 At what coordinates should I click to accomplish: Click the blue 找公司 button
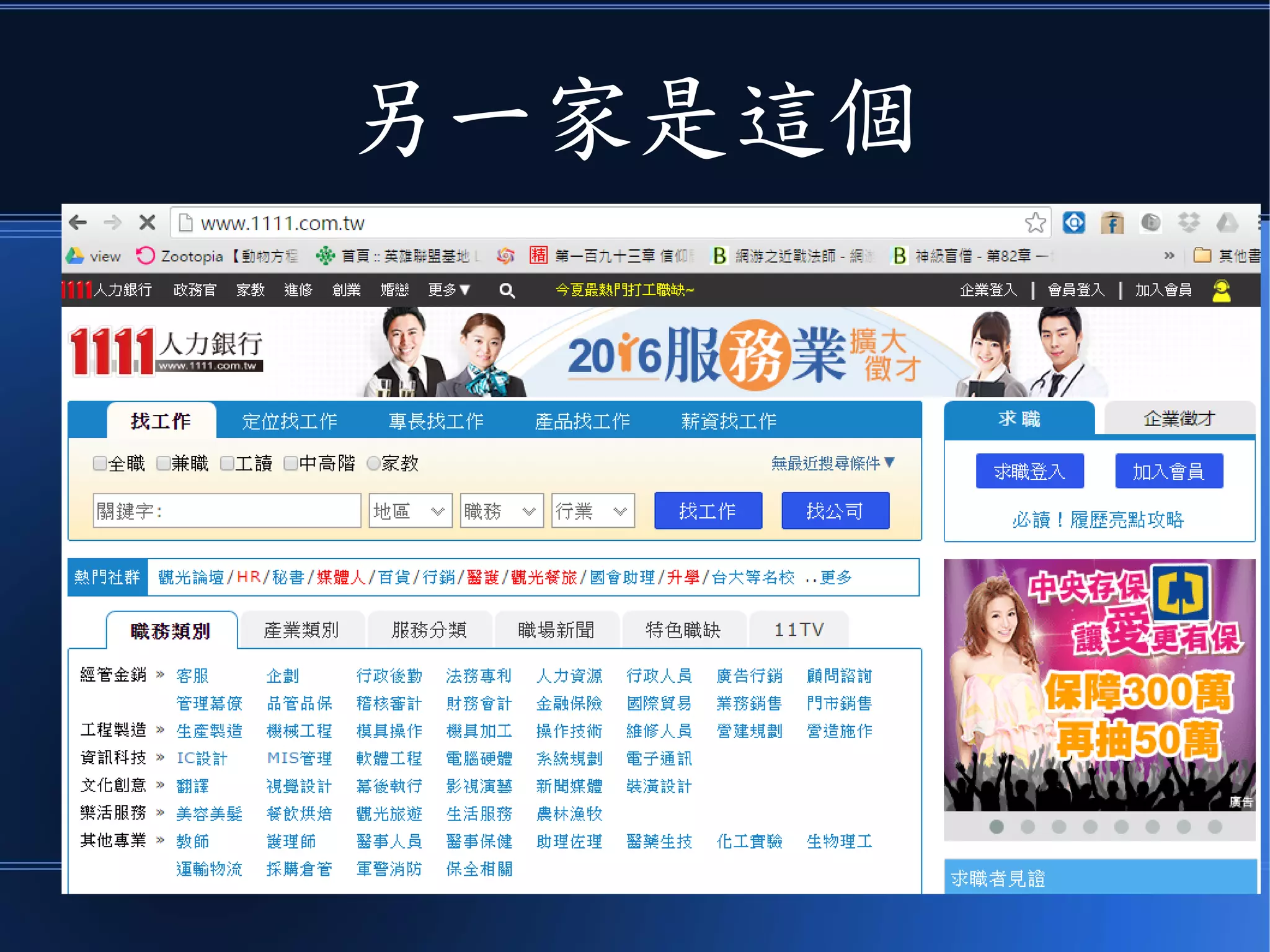pos(835,511)
